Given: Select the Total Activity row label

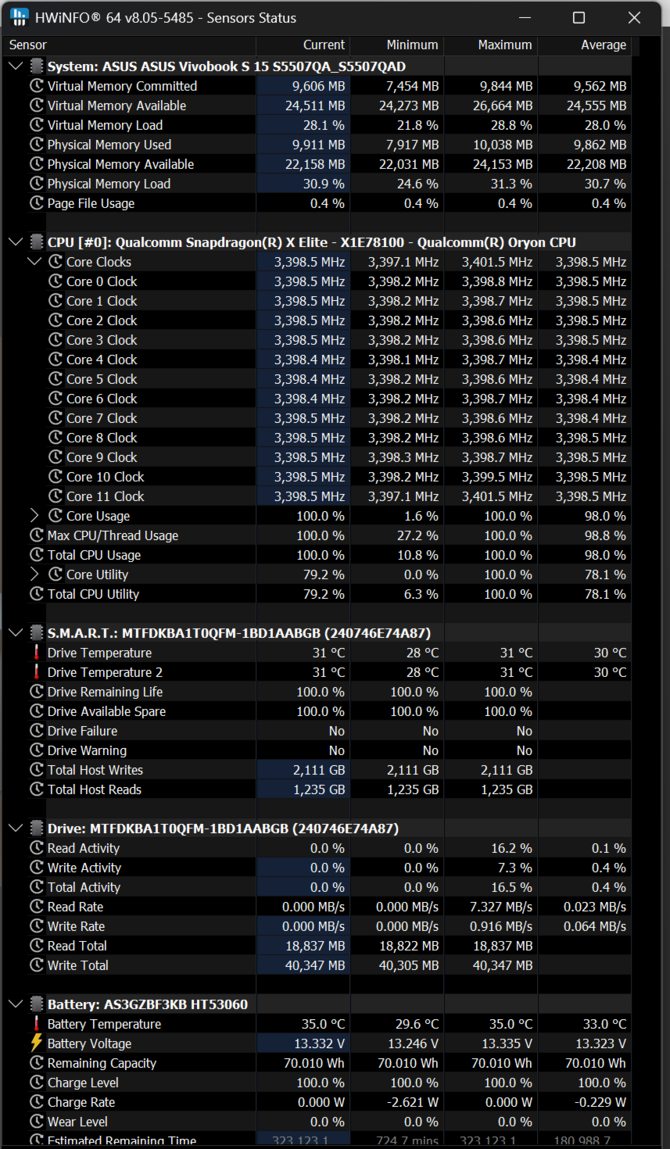Looking at the screenshot, I should [x=84, y=887].
